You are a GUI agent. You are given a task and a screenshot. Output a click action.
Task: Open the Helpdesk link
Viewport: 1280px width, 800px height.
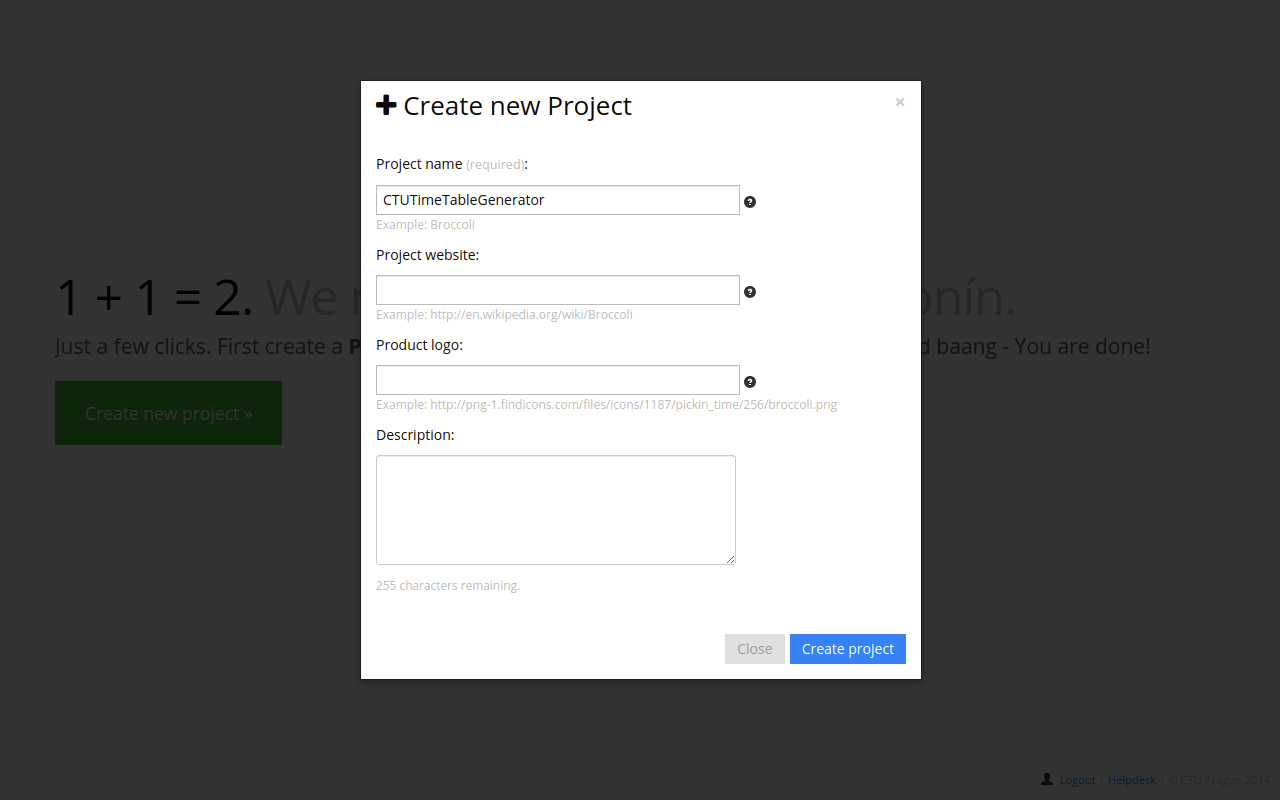pyautogui.click(x=1132, y=780)
